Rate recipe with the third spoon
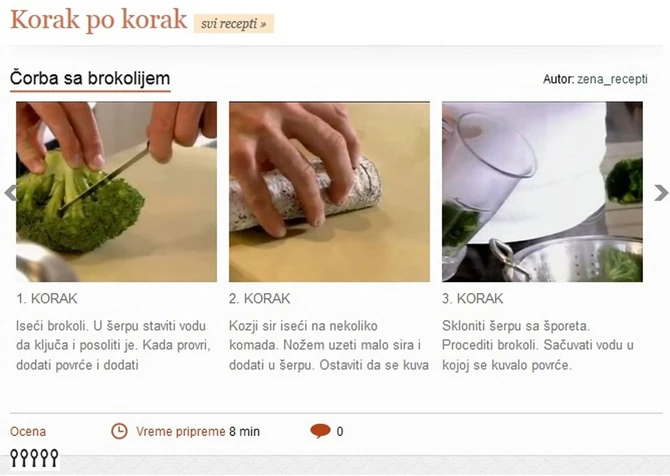Screen dimensions: 670x476 point(34,458)
